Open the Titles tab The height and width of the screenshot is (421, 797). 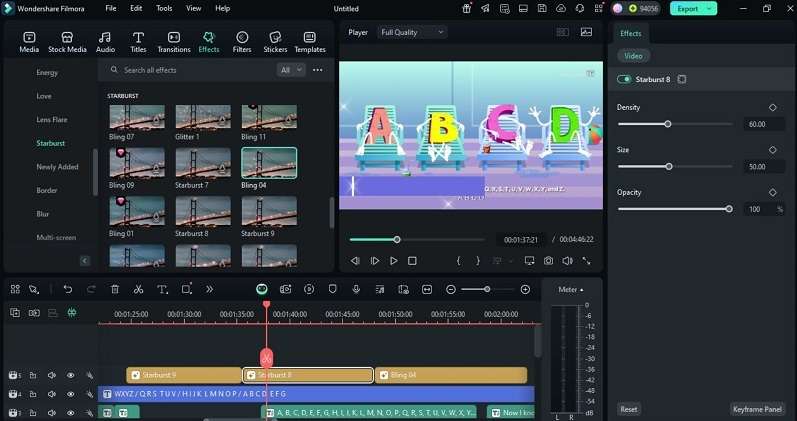click(138, 42)
